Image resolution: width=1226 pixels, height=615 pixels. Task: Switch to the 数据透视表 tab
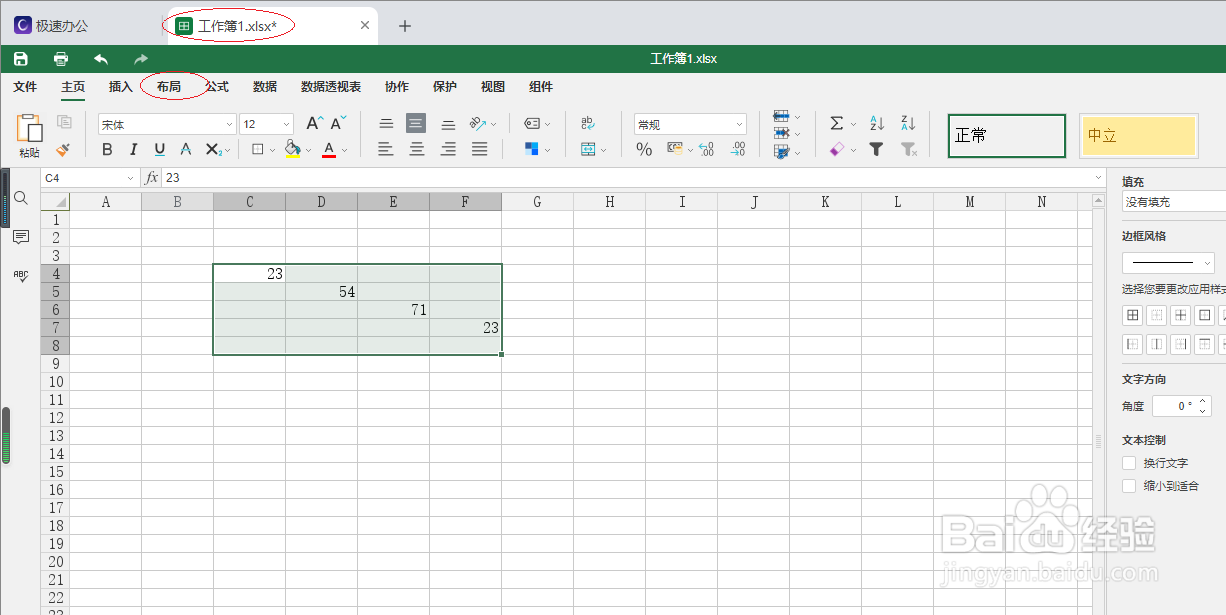(x=331, y=87)
